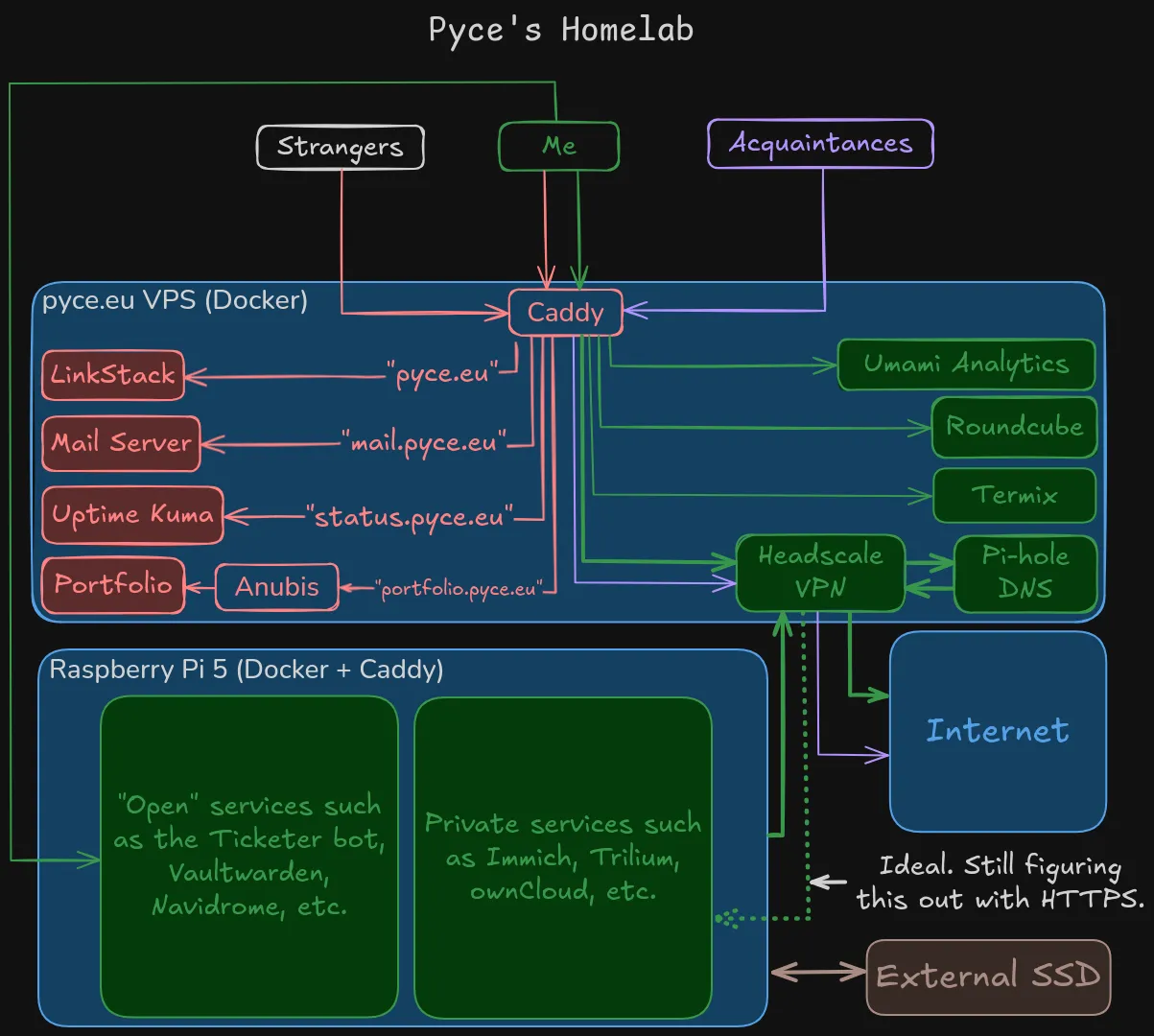Select the Umami Analytics service

[965, 365]
